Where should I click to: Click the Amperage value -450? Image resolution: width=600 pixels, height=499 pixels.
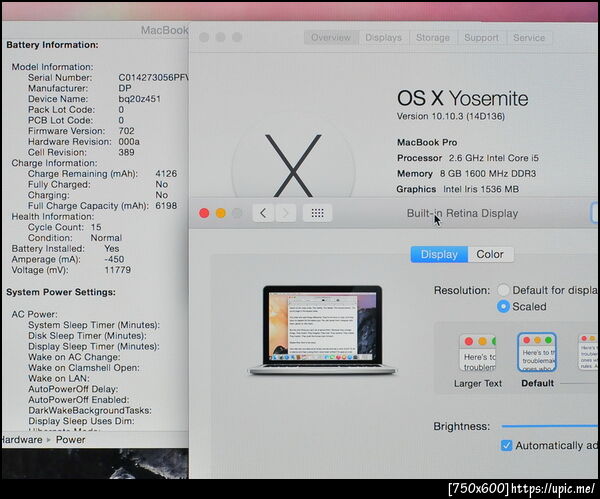pyautogui.click(x=114, y=259)
